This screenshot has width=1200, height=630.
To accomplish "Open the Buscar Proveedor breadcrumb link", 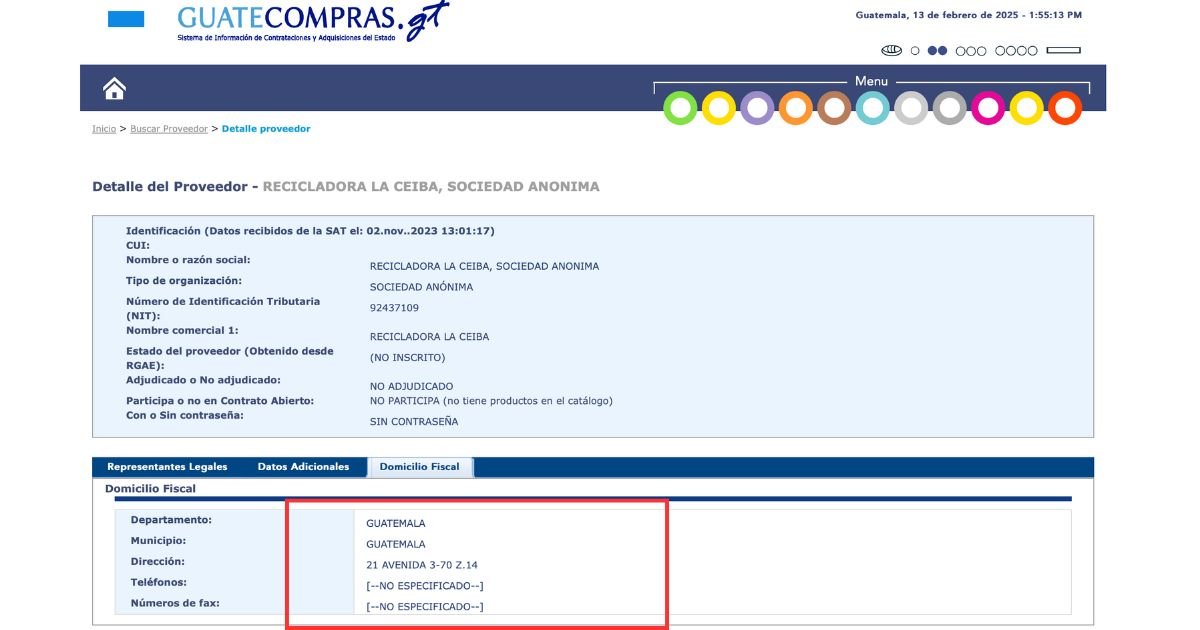I will [x=169, y=129].
